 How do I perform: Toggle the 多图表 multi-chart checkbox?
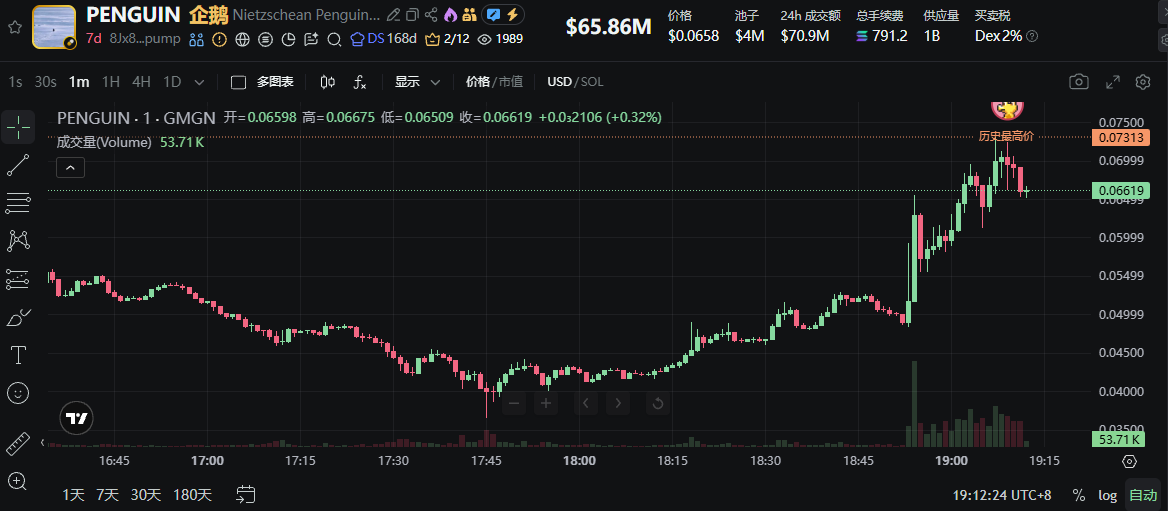[x=238, y=82]
